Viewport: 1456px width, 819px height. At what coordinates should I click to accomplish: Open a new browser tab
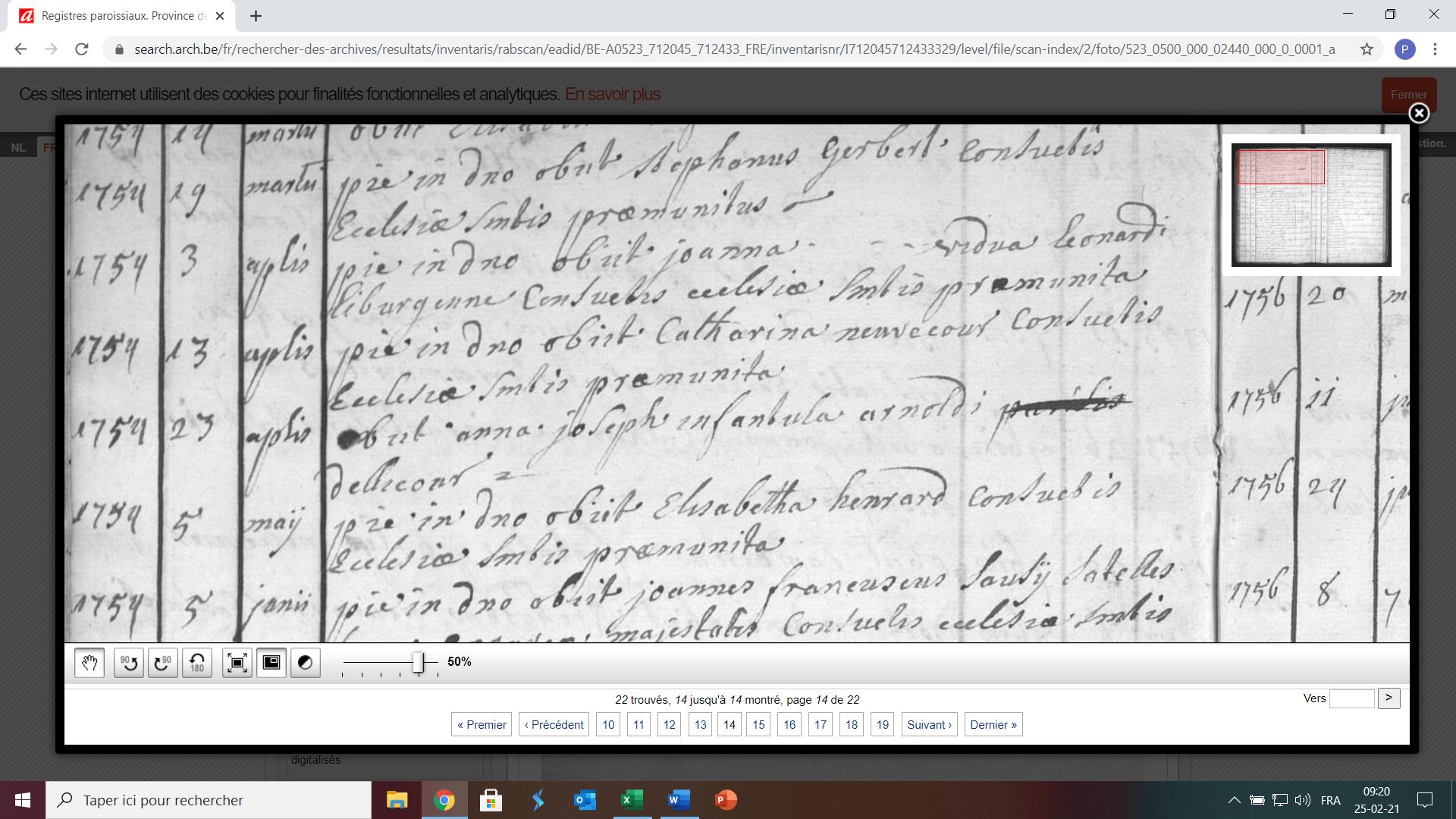tap(256, 16)
